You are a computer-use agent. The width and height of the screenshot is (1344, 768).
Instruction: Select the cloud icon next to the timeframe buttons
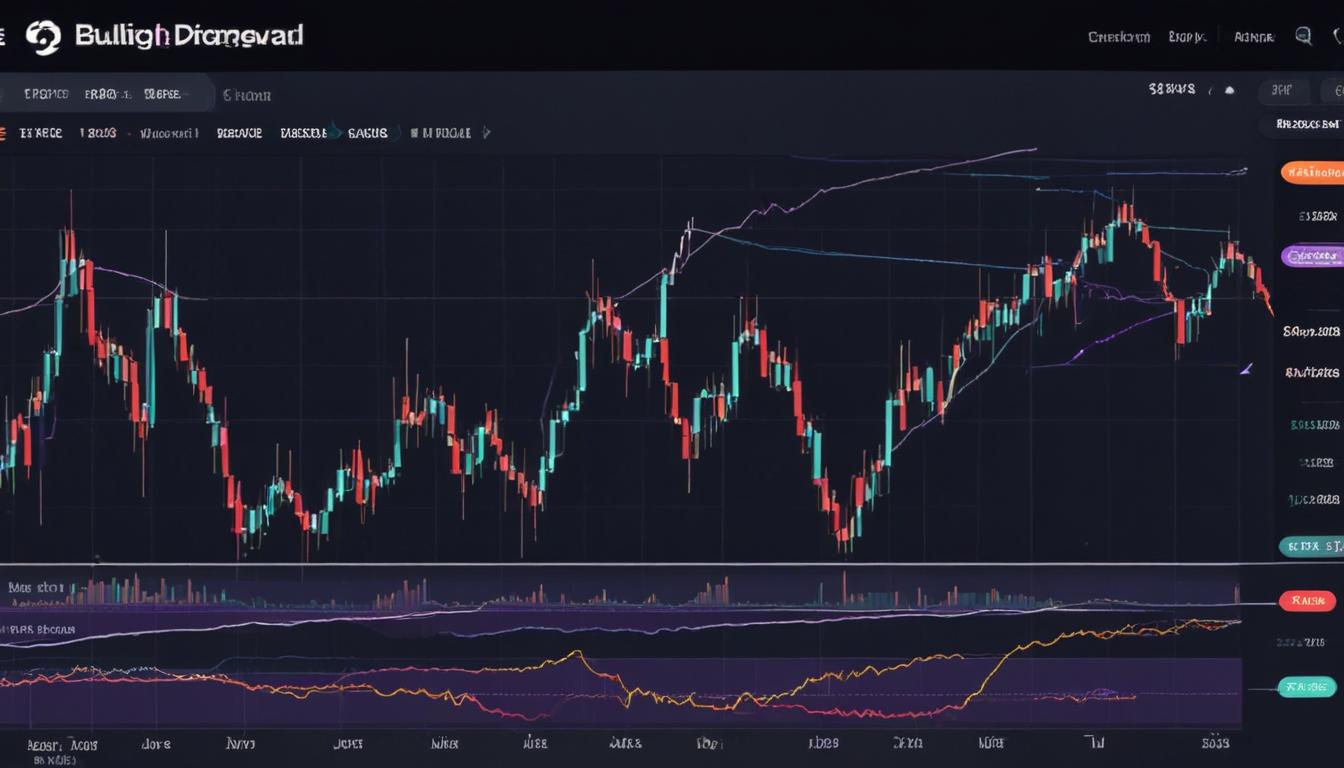tap(1228, 90)
